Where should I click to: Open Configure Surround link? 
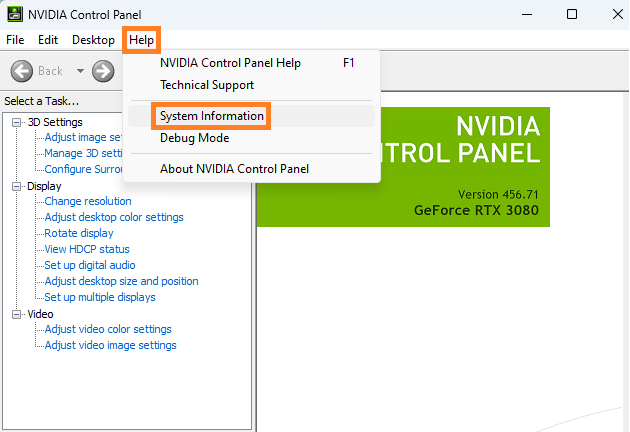[83, 170]
